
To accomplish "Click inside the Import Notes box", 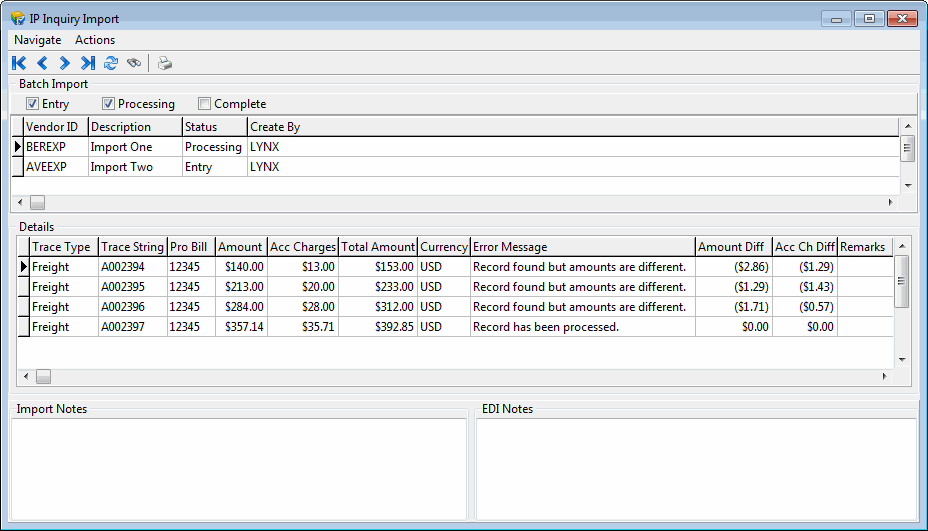I will point(238,468).
